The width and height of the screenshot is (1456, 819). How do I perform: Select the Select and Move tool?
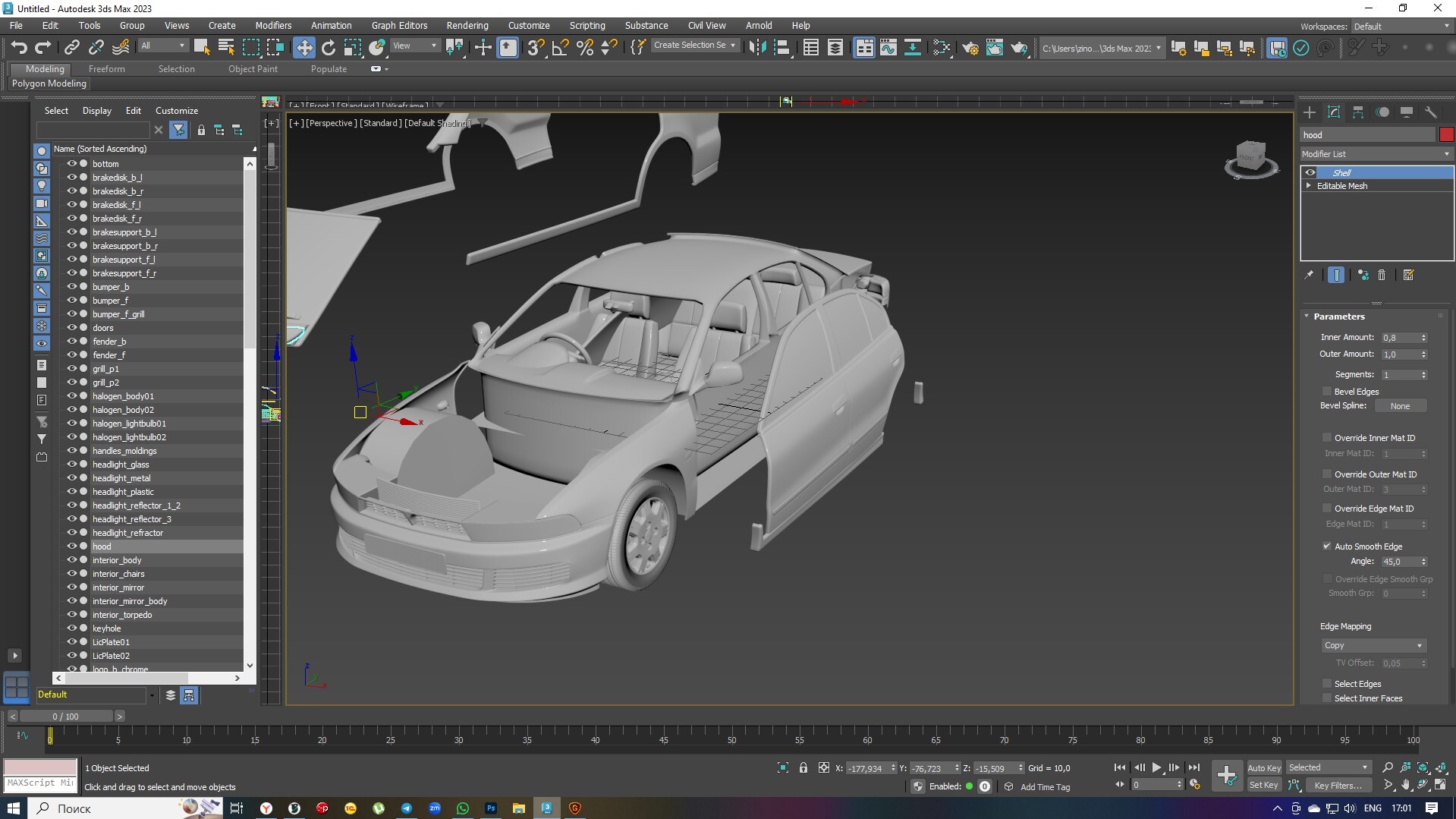(x=303, y=48)
